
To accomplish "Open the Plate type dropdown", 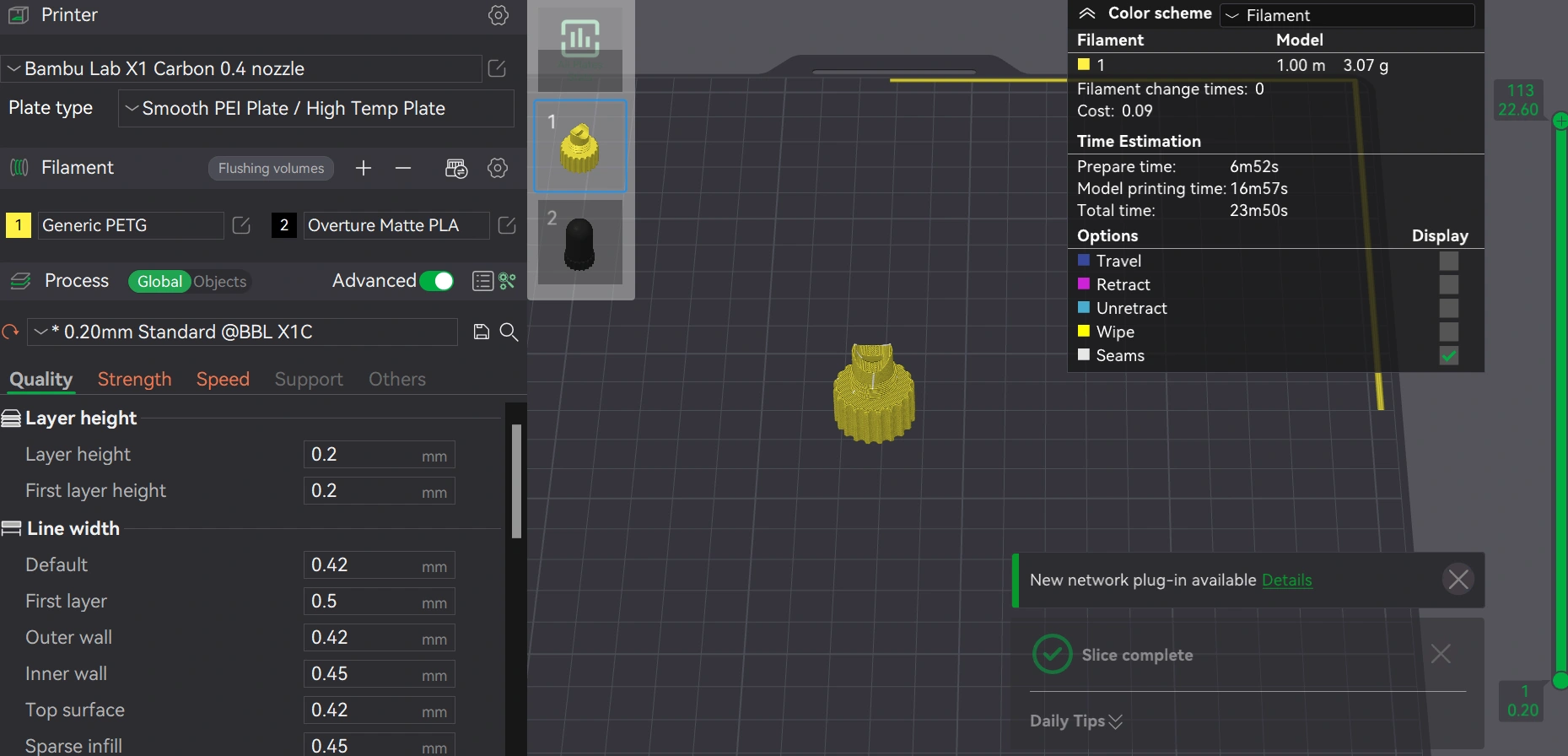I will pyautogui.click(x=315, y=108).
